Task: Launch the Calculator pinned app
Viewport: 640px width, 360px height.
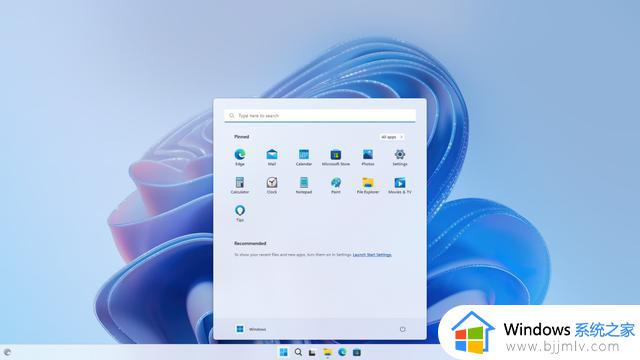Action: (240, 185)
